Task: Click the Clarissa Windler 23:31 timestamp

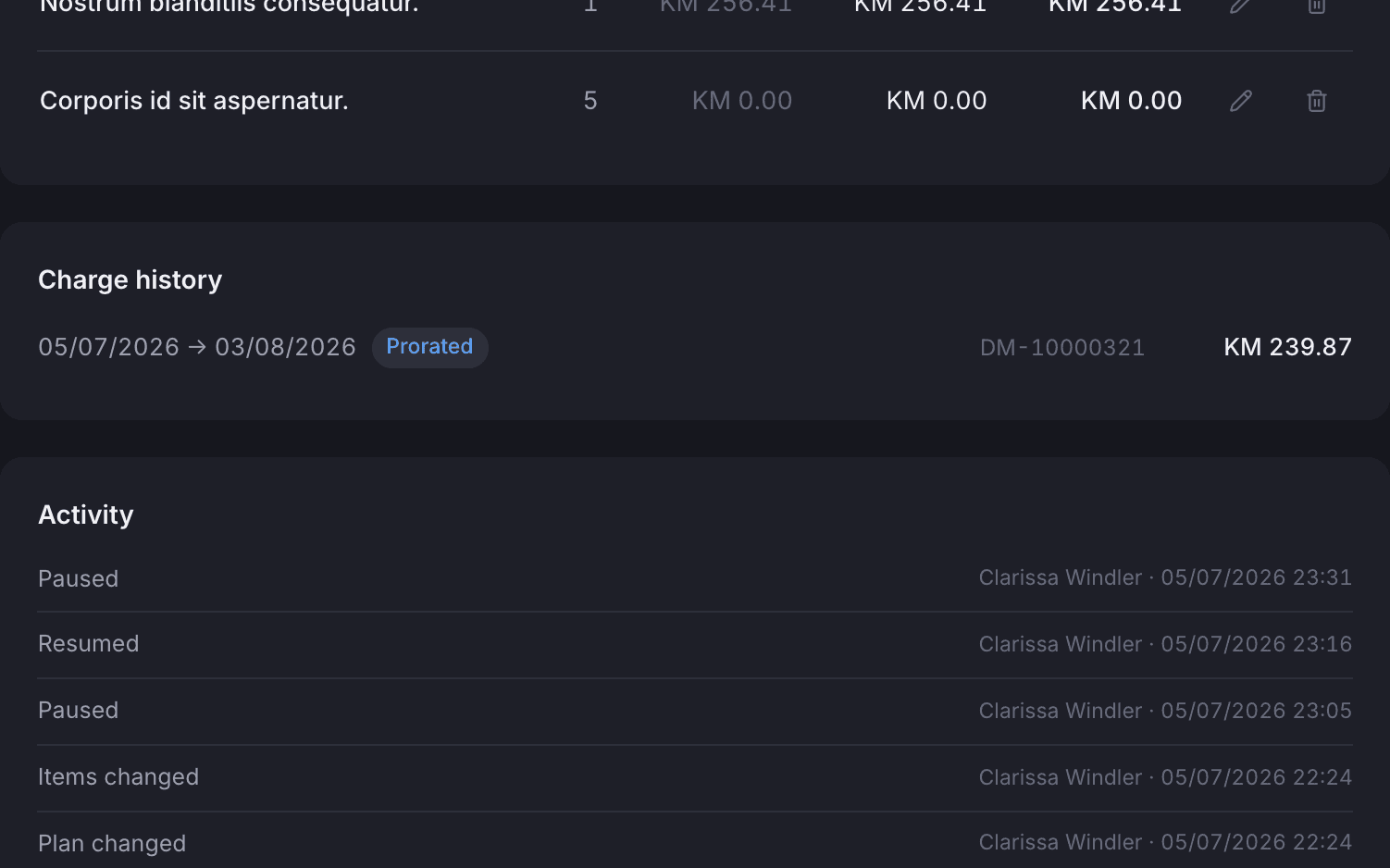Action: point(1165,577)
